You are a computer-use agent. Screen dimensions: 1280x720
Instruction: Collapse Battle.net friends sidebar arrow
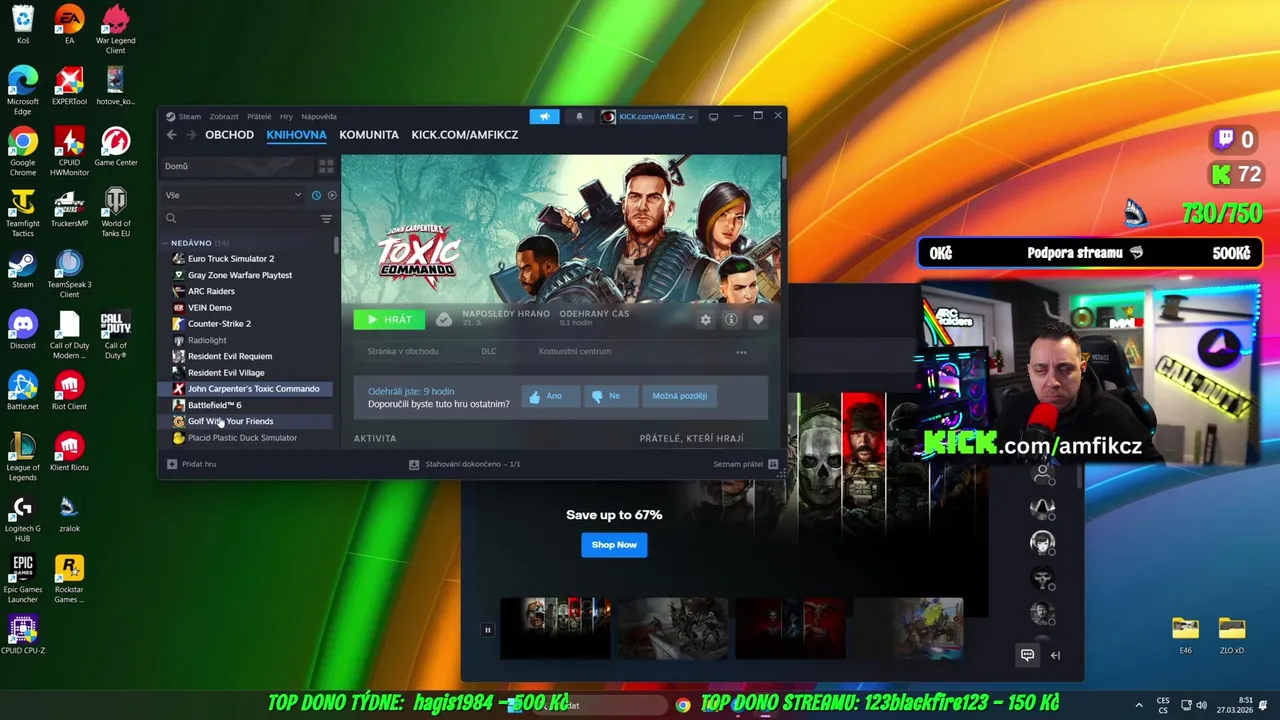[1055, 655]
